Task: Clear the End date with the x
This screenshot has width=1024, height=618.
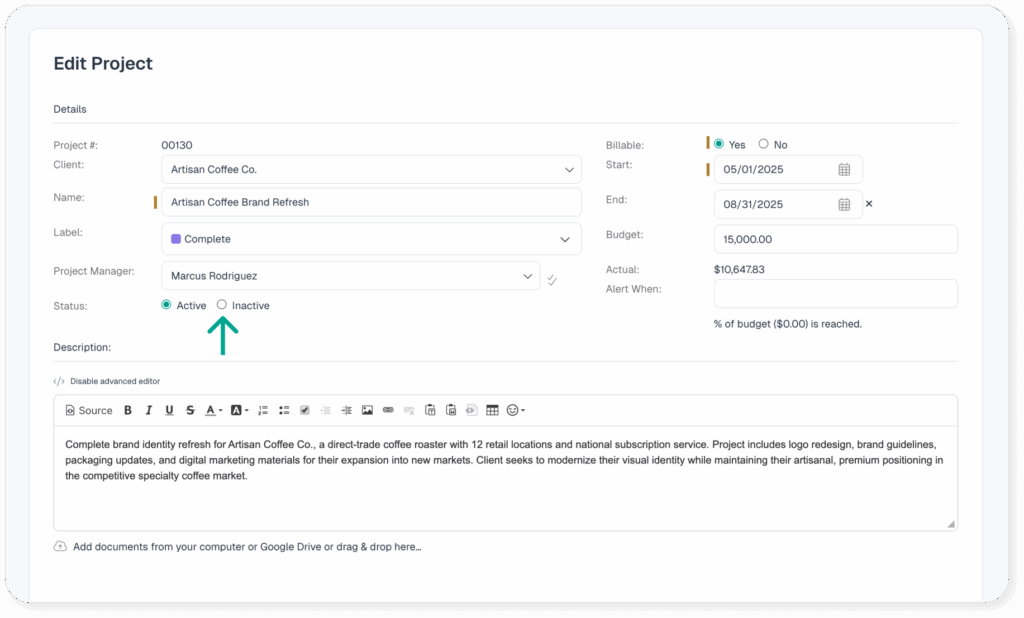Action: 869,204
